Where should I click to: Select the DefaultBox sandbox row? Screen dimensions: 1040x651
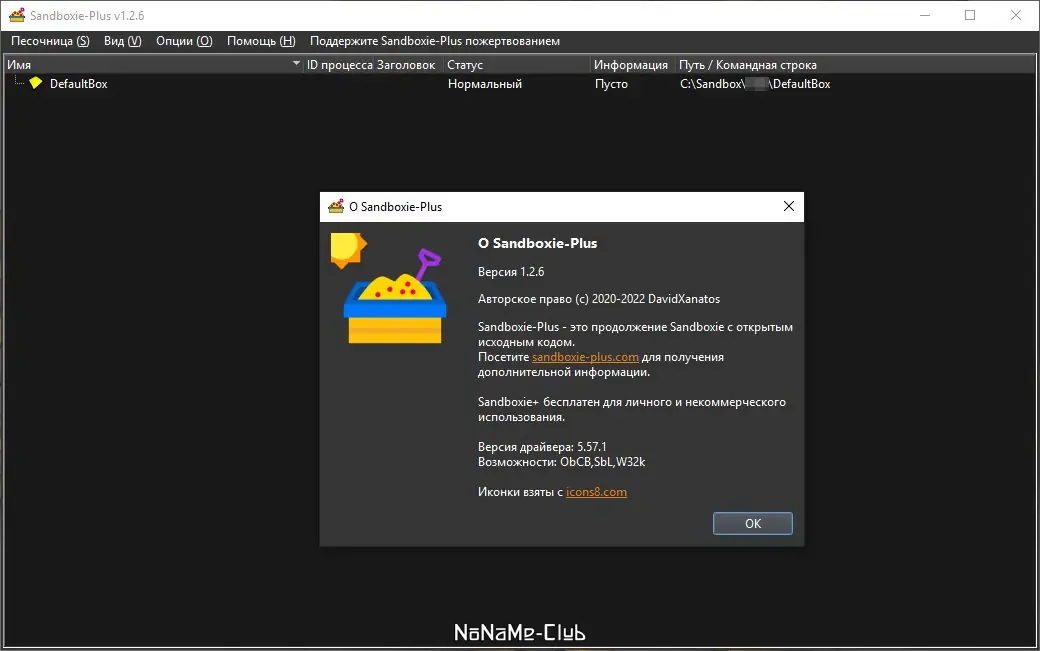[520, 84]
